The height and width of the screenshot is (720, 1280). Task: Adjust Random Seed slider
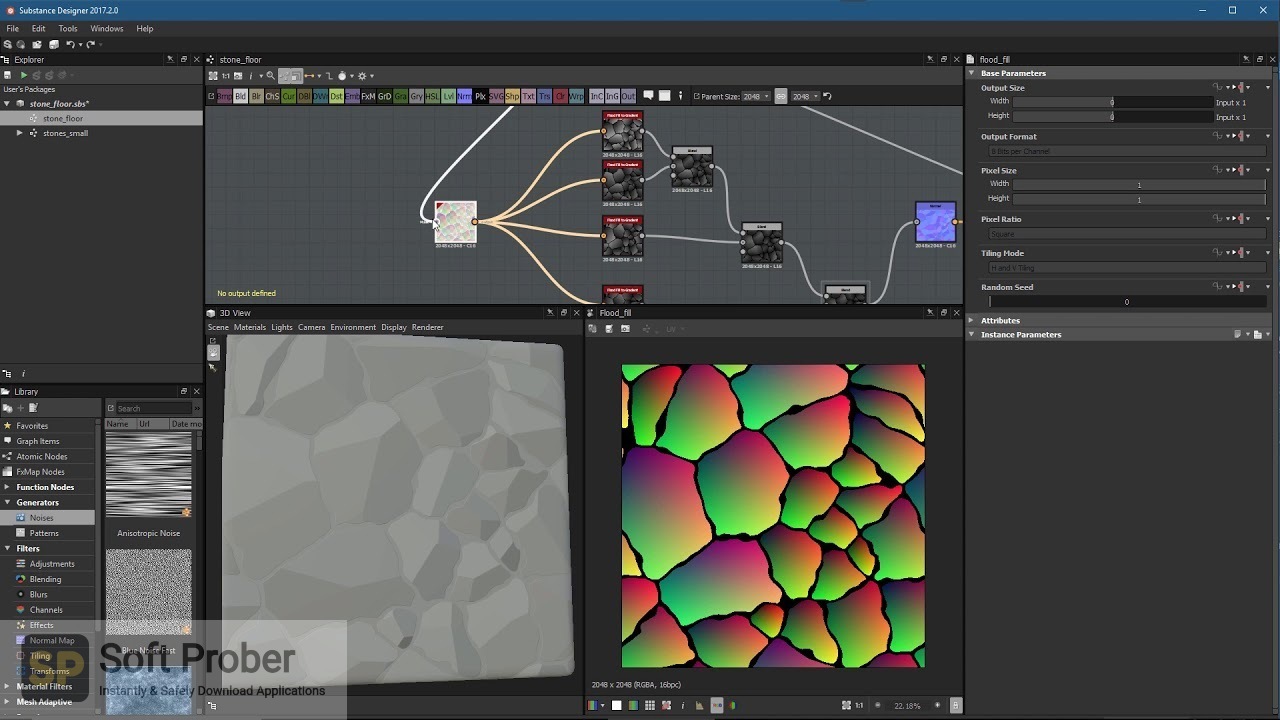click(x=1126, y=302)
